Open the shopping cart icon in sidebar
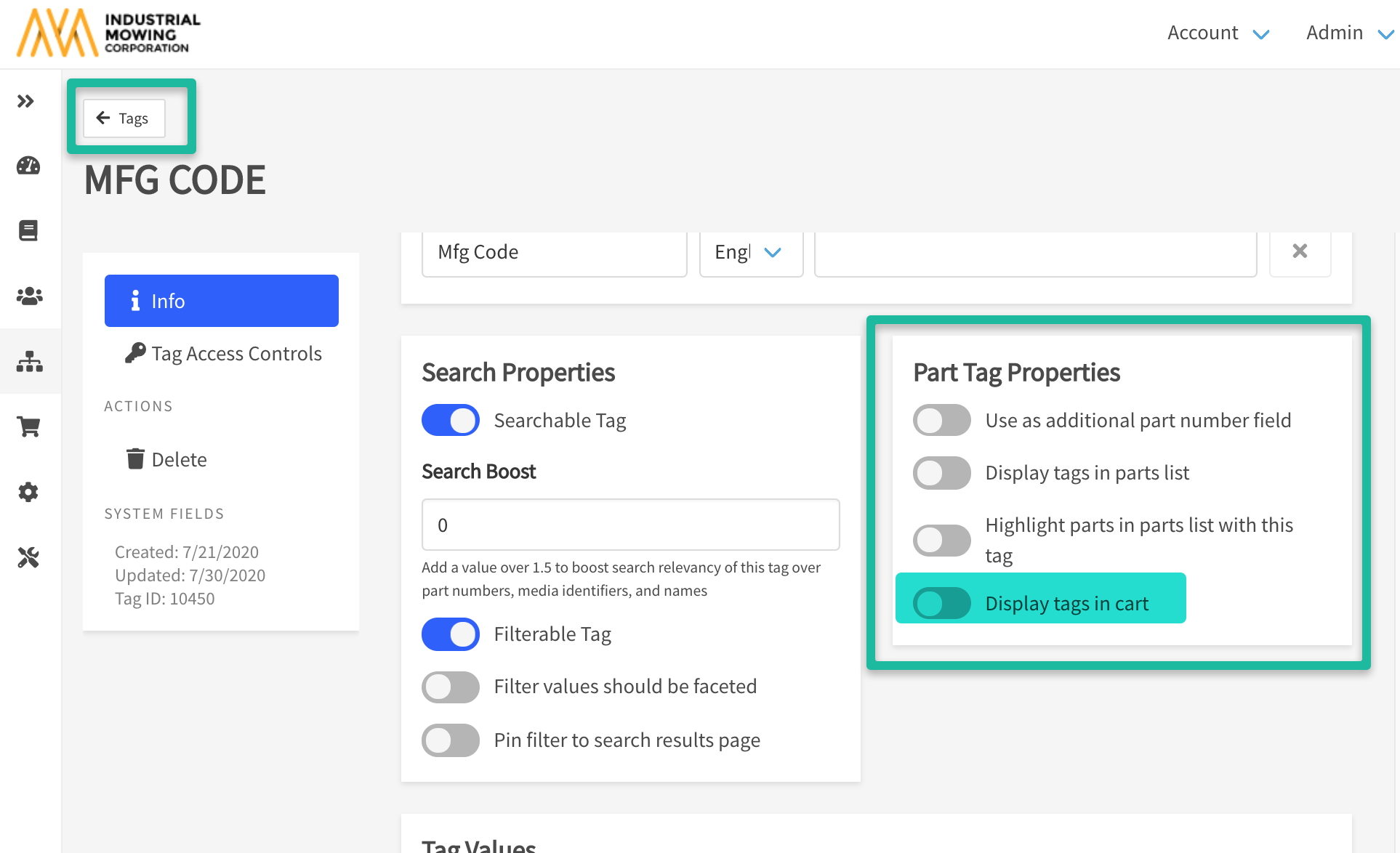This screenshot has height=853, width=1400. pyautogui.click(x=28, y=426)
